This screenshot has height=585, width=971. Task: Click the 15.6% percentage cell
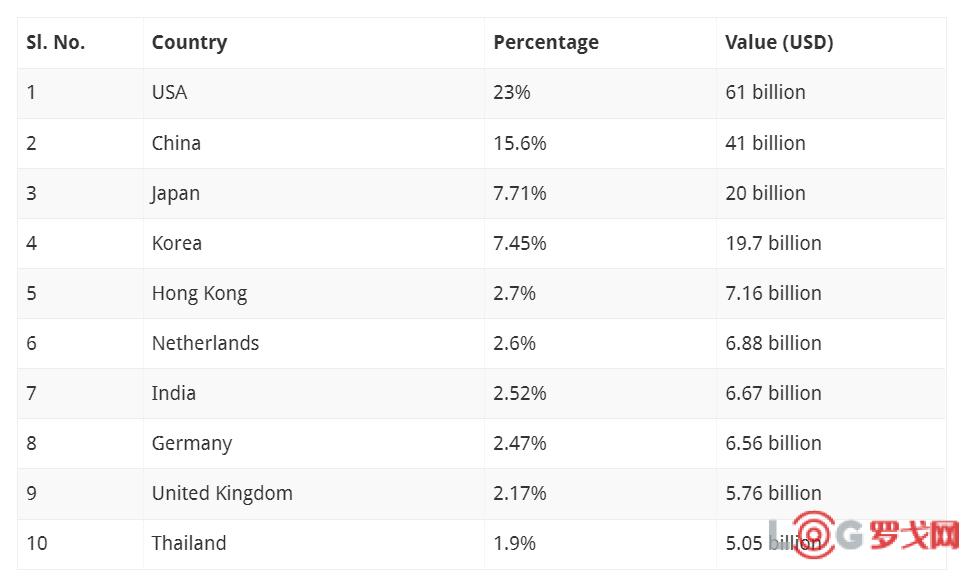(x=520, y=143)
